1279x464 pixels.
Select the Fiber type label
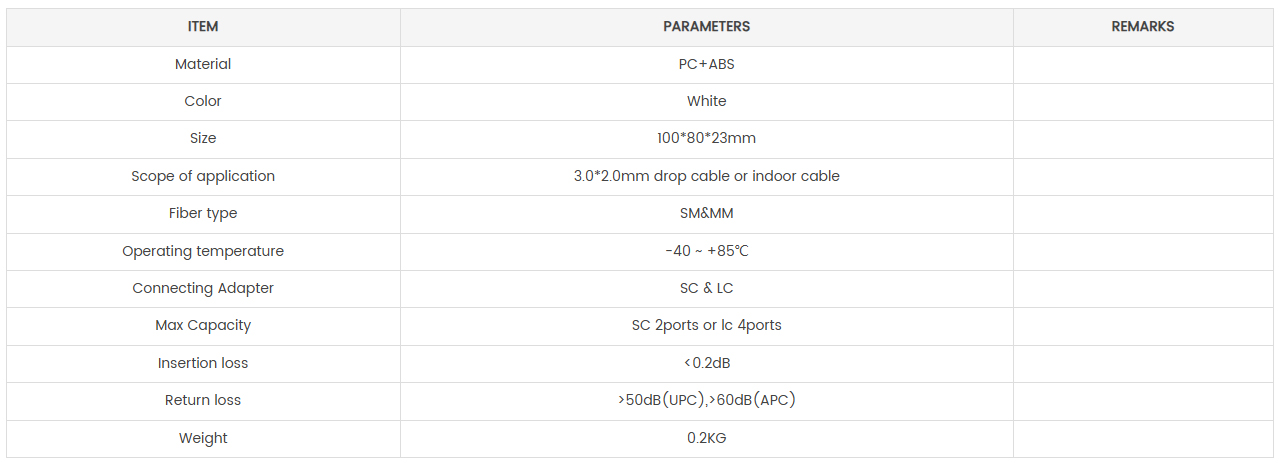tap(203, 213)
